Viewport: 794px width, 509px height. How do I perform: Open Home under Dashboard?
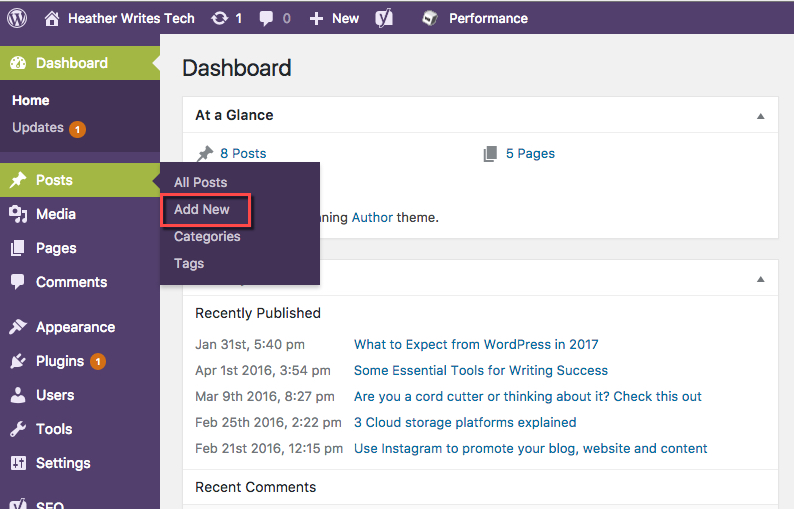31,100
